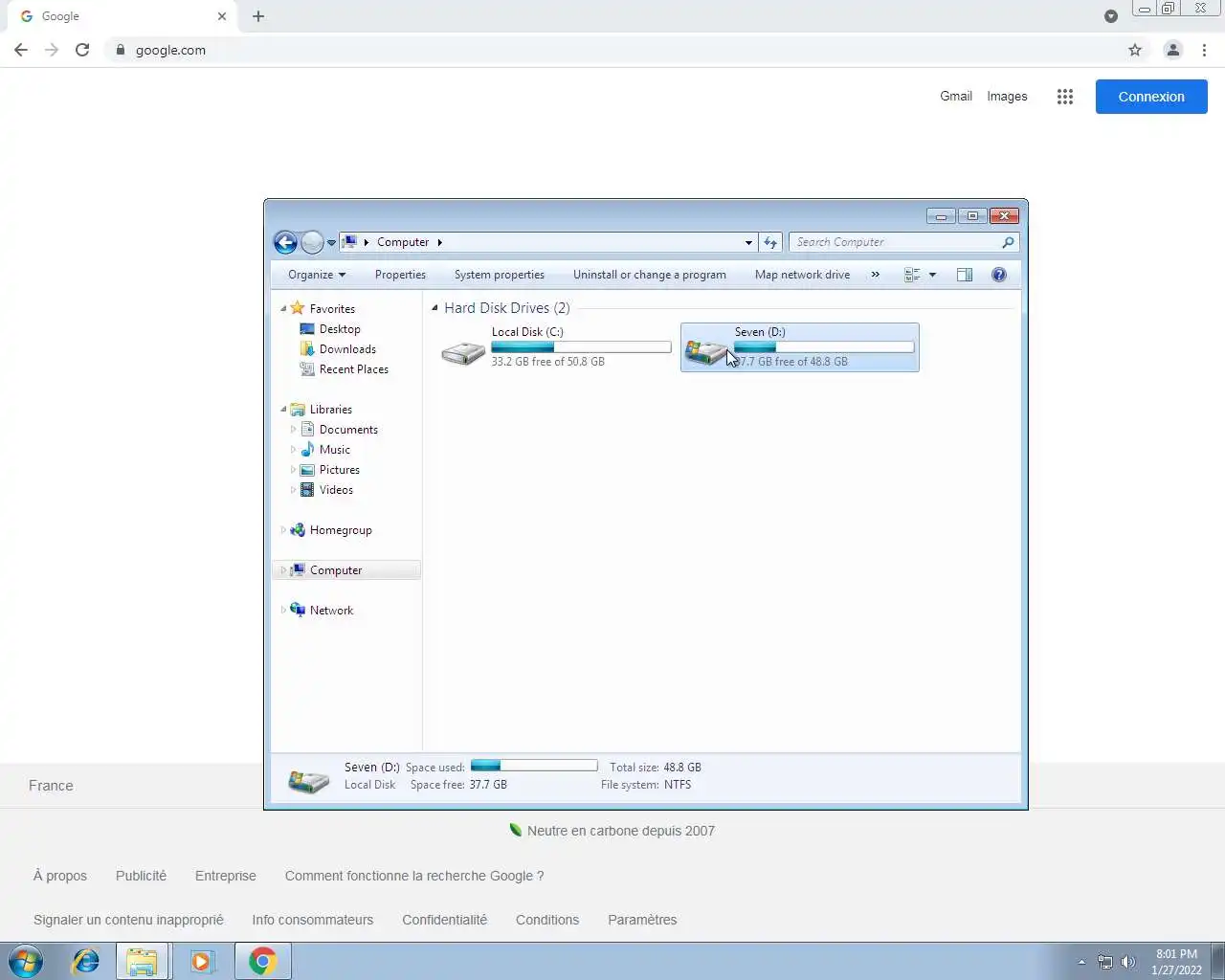Open the address bar history dropdown

[x=748, y=243]
